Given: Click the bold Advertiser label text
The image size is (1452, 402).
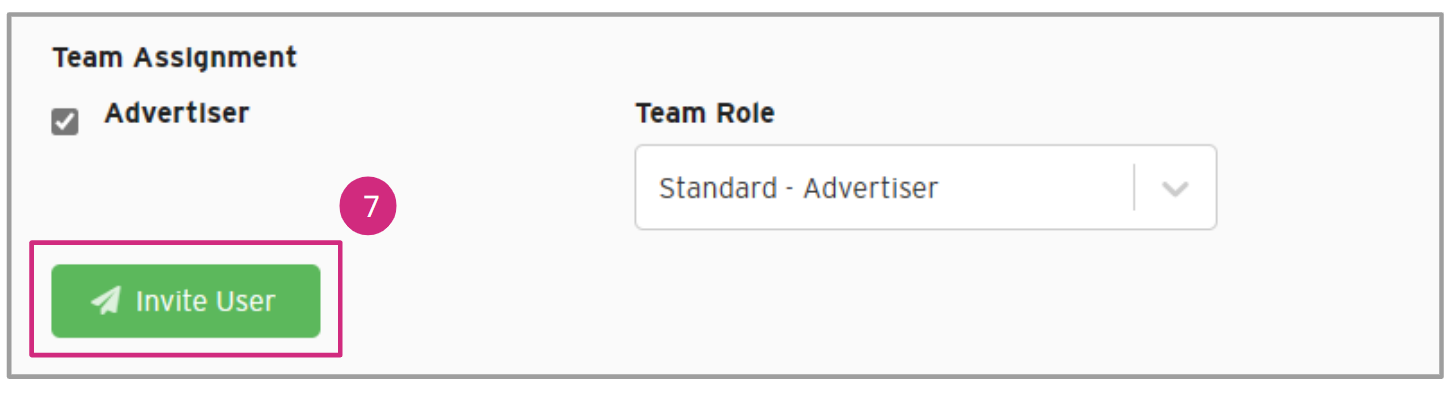Looking at the screenshot, I should click(x=176, y=113).
